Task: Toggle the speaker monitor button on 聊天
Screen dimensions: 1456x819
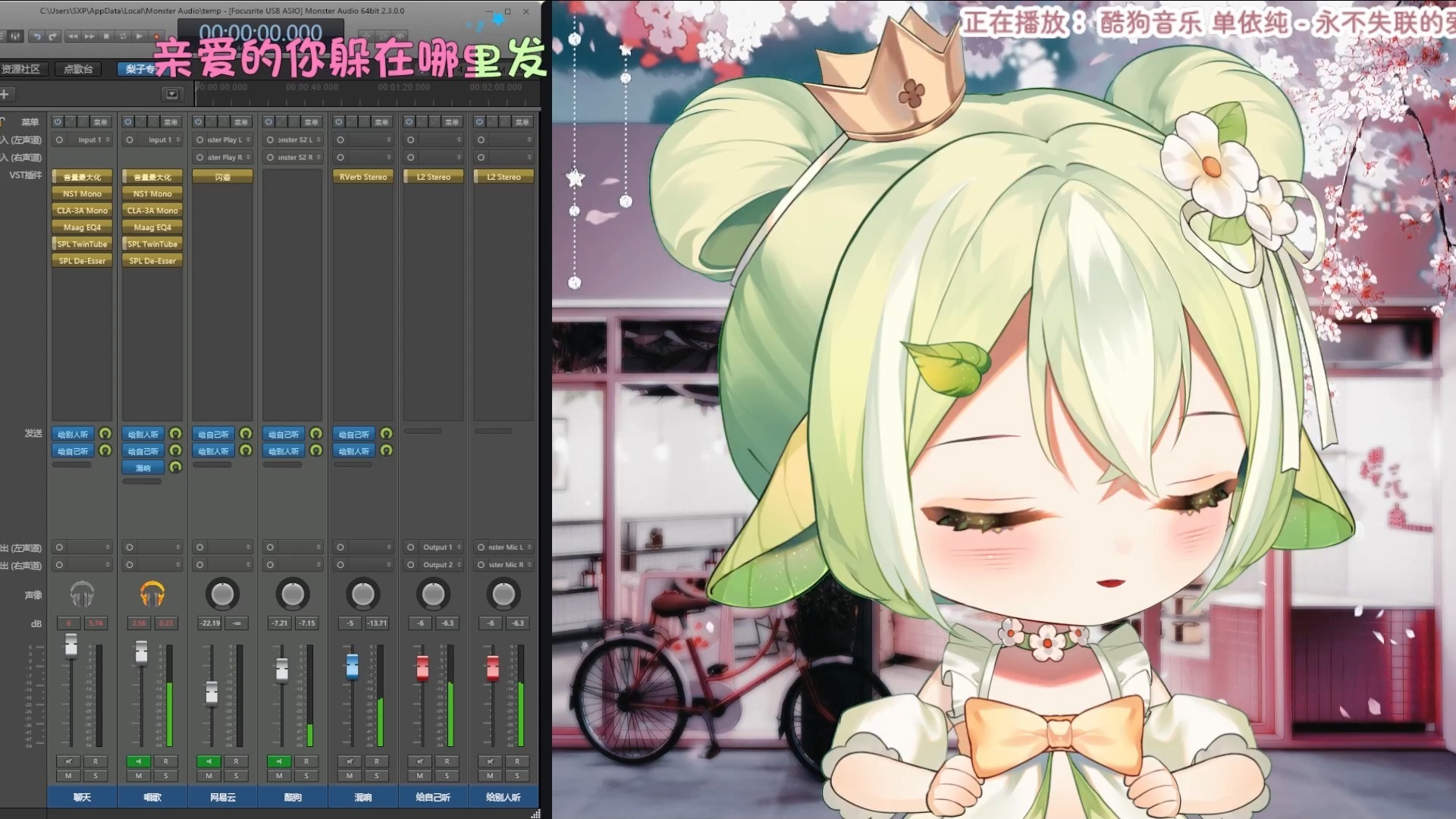Action: point(68,761)
